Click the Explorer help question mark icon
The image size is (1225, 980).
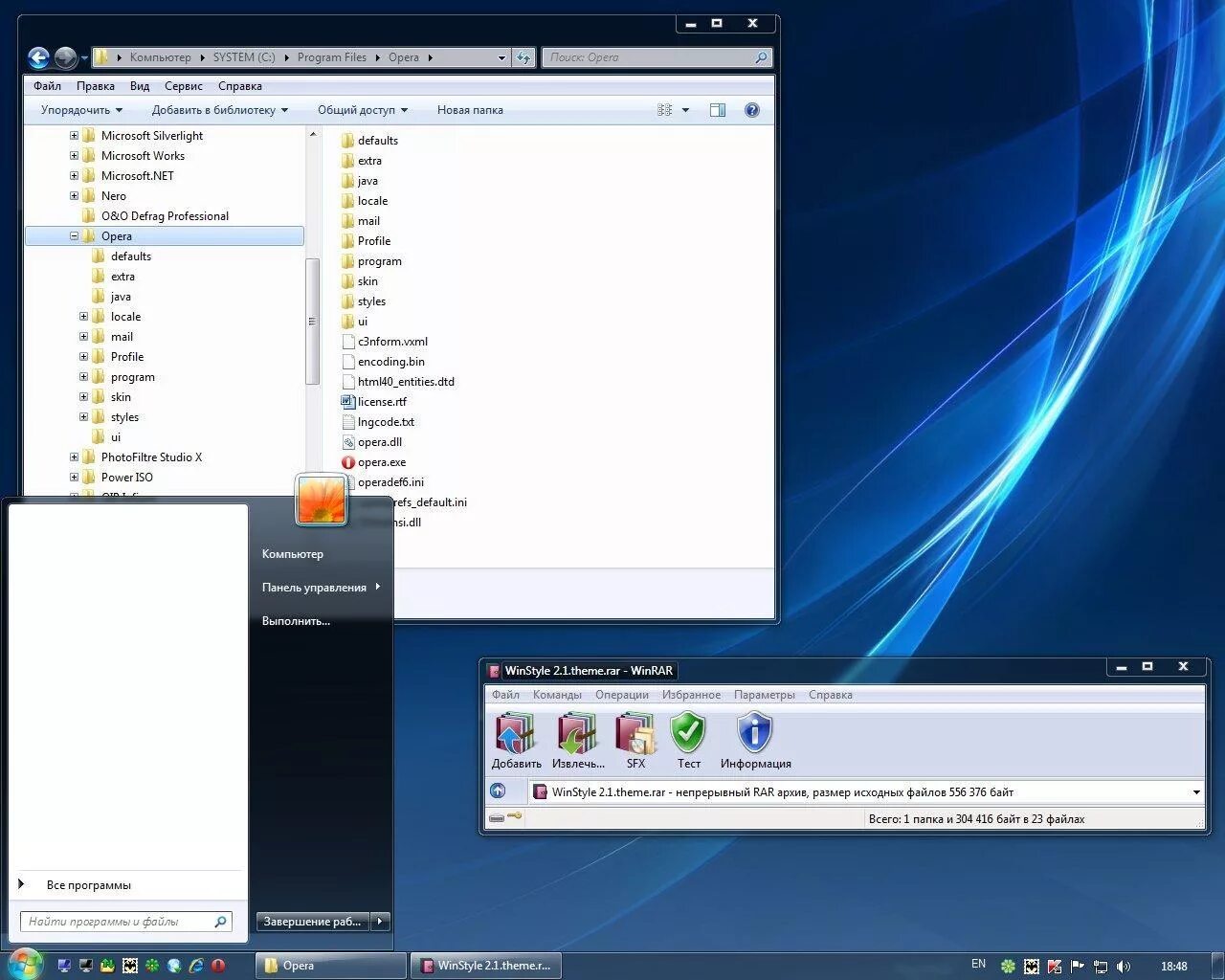[x=752, y=110]
